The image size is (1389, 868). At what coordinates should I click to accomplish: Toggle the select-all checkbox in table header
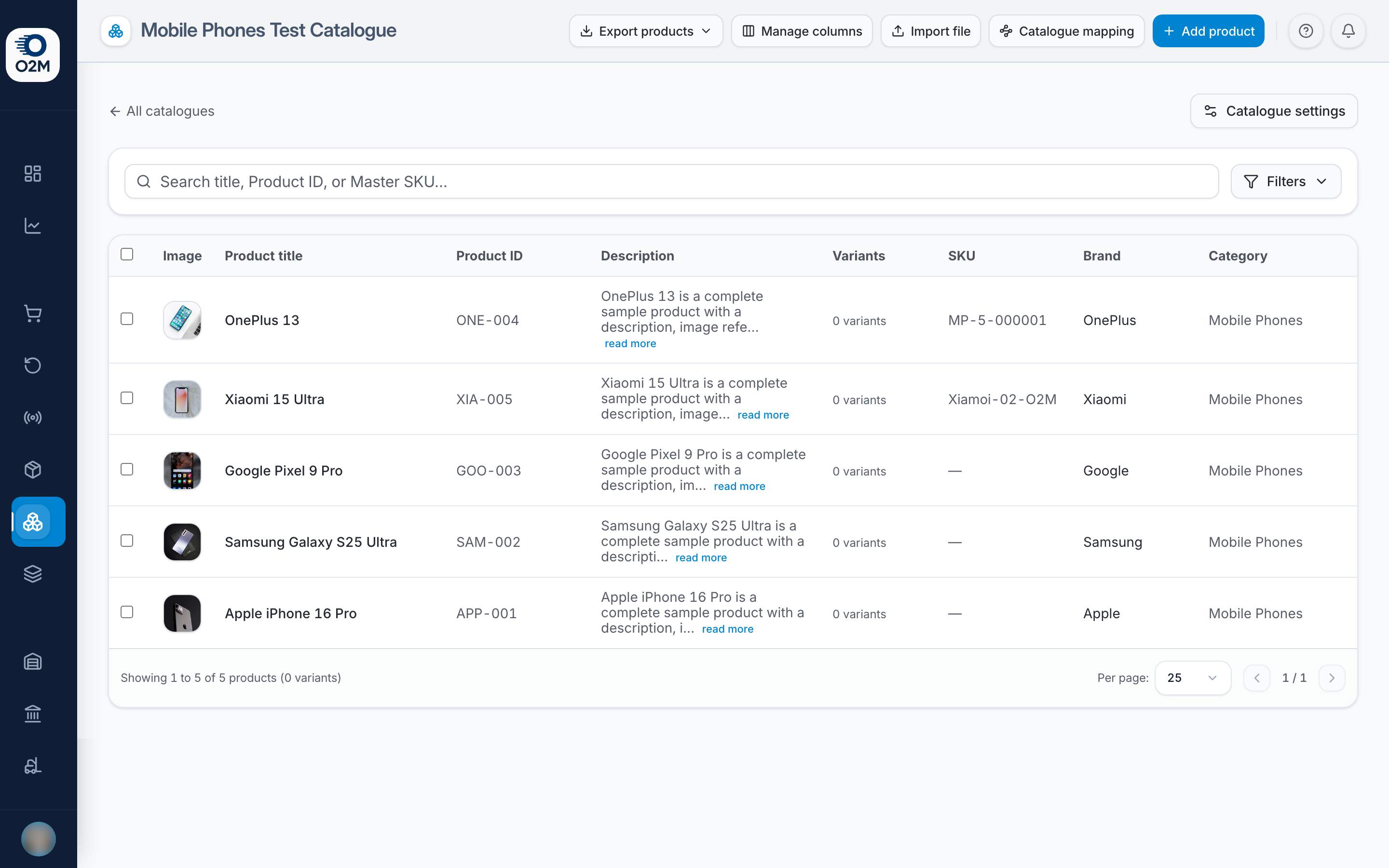pos(127,254)
